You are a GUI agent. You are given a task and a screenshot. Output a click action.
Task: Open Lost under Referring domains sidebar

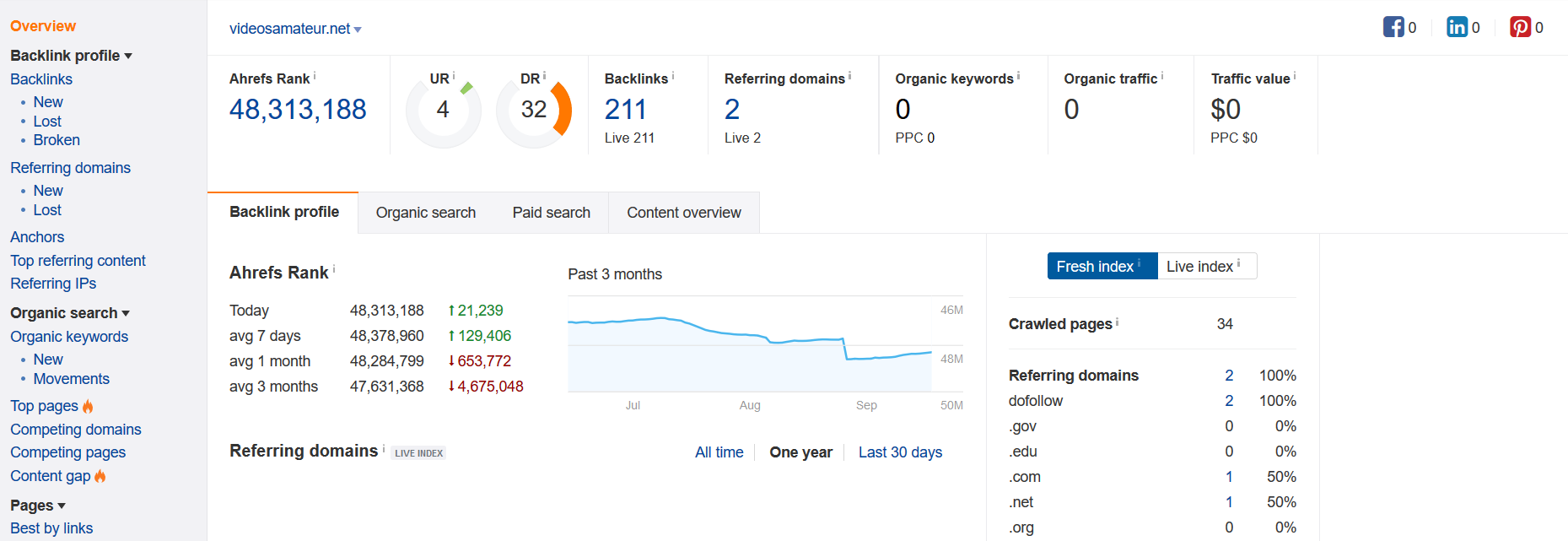47,210
